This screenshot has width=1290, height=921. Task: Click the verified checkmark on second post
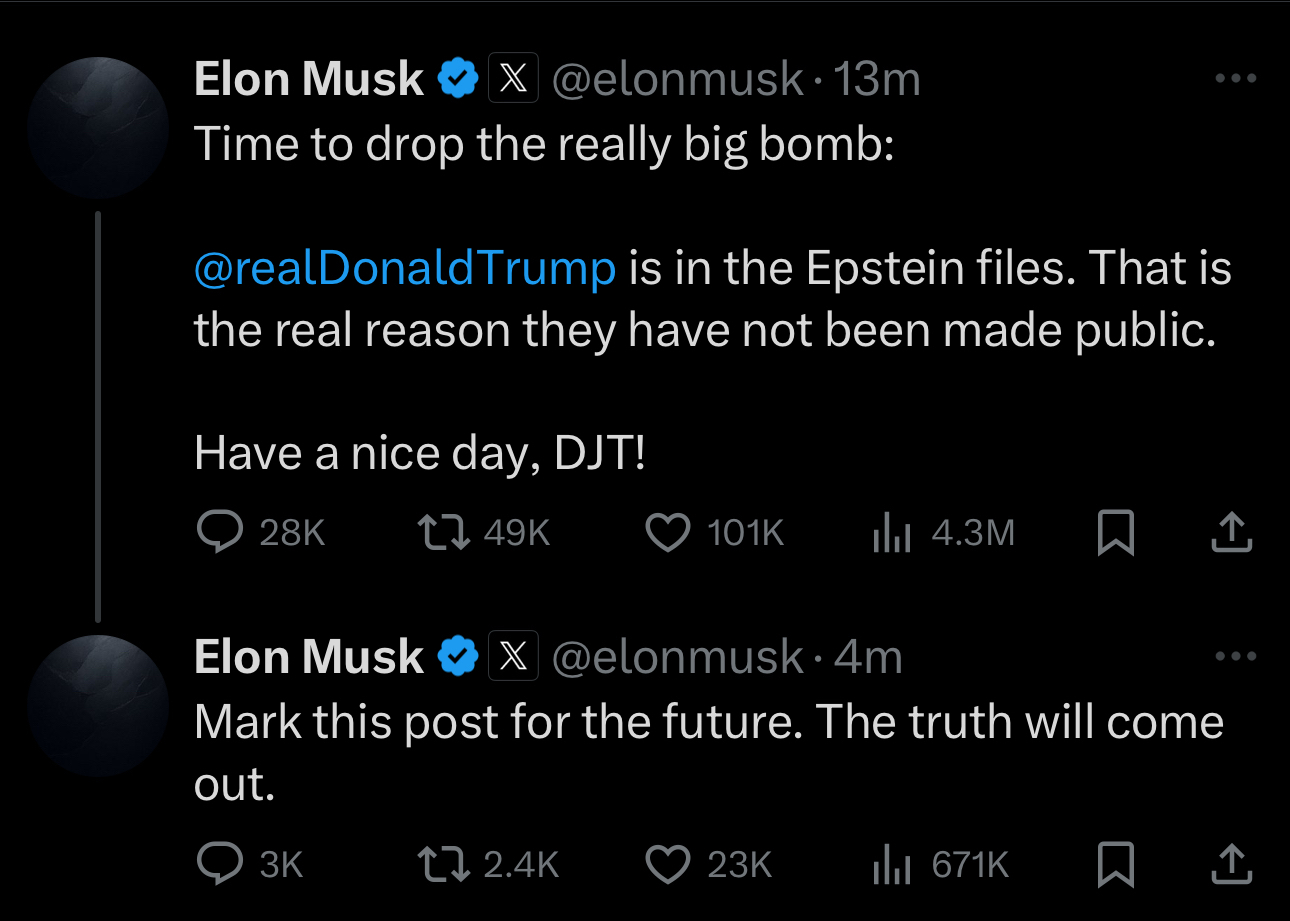(459, 657)
